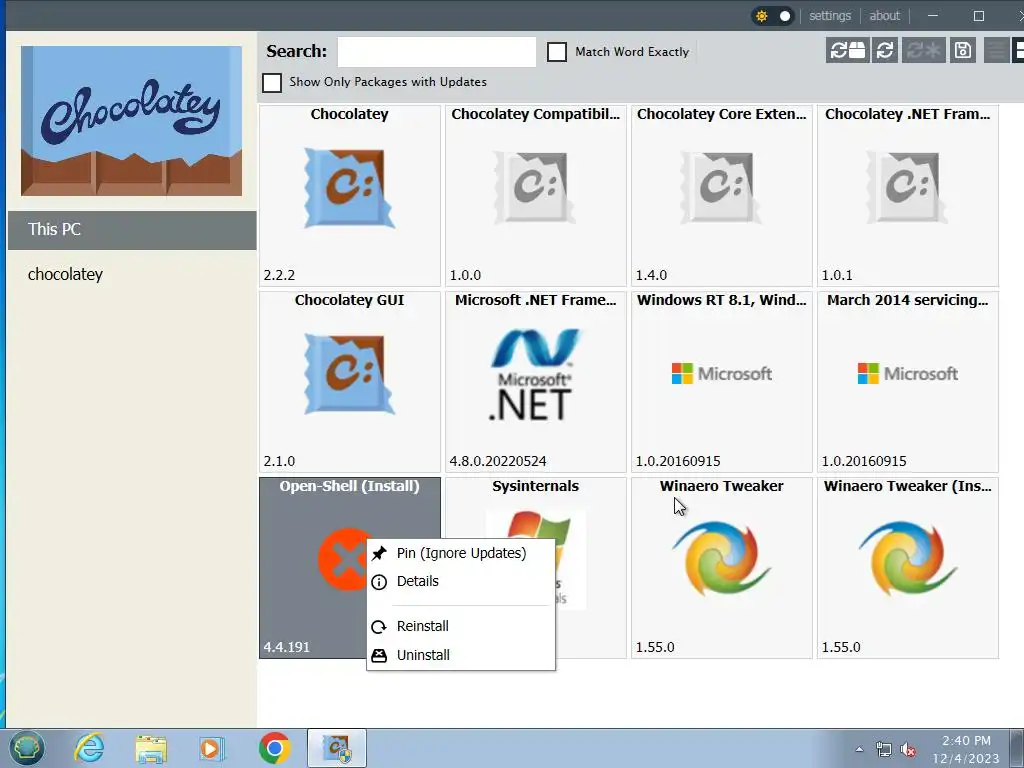Select Winaero Tweaker (Install) swirl icon
Screen dimensions: 1024x768
pos(906,558)
